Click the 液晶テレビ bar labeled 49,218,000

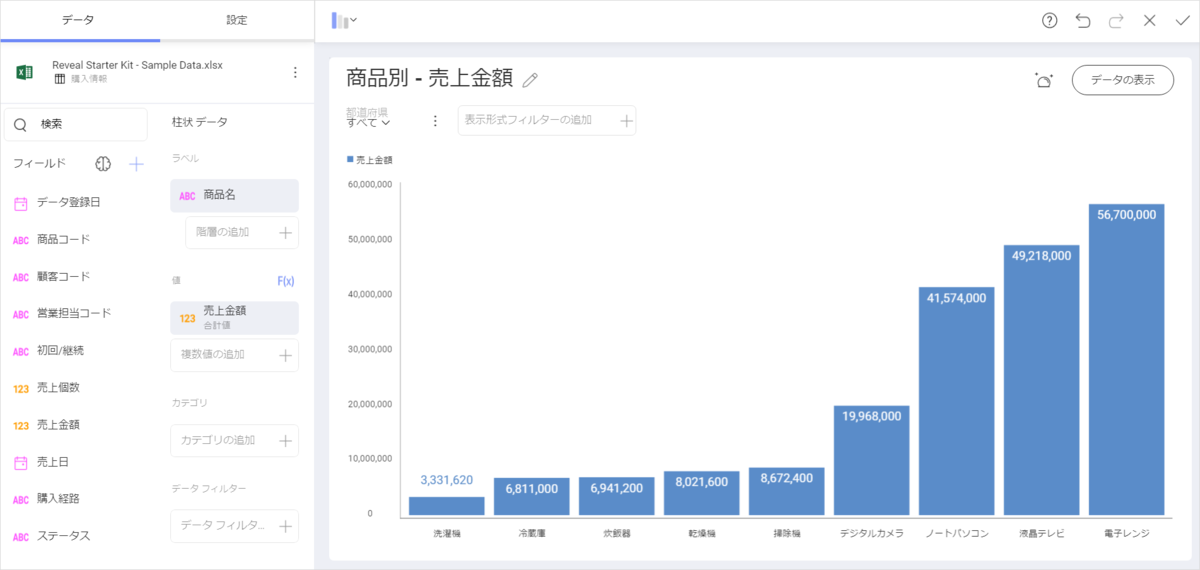(1042, 380)
